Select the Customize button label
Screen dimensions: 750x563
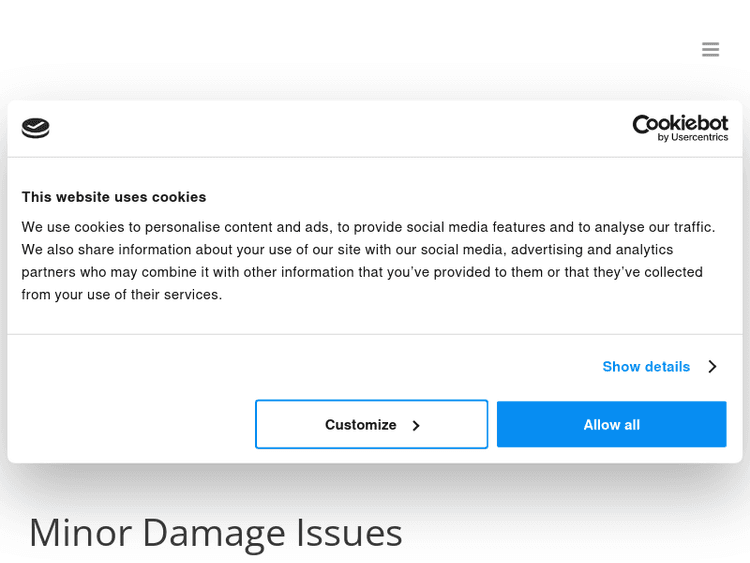coord(360,425)
